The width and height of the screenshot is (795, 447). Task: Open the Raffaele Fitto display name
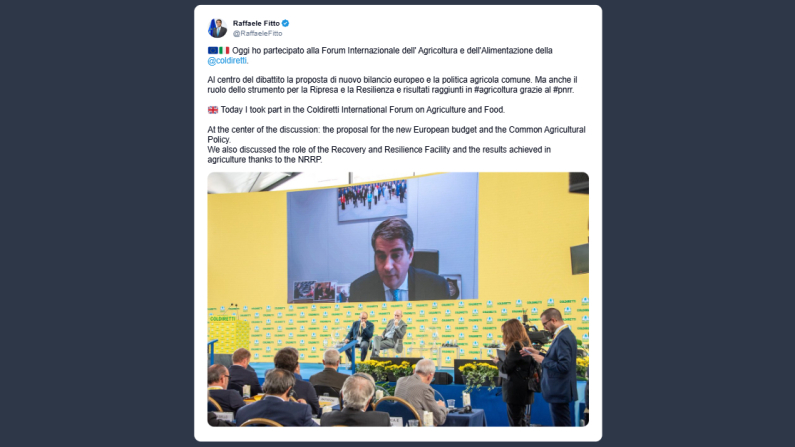pyautogui.click(x=256, y=23)
